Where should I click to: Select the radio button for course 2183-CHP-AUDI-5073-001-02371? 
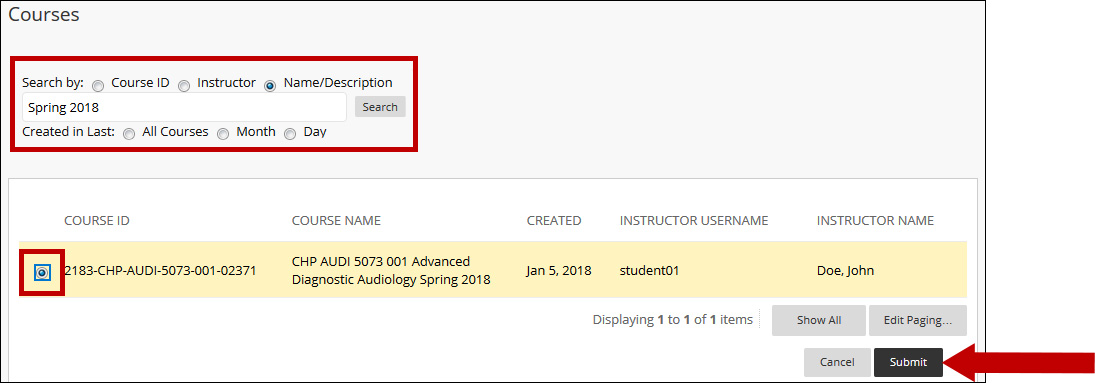tap(42, 273)
